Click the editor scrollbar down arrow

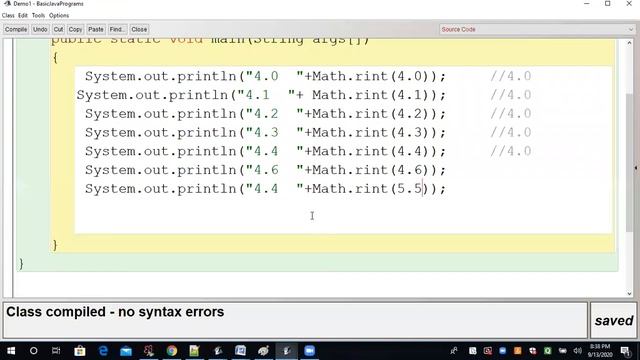[629, 293]
